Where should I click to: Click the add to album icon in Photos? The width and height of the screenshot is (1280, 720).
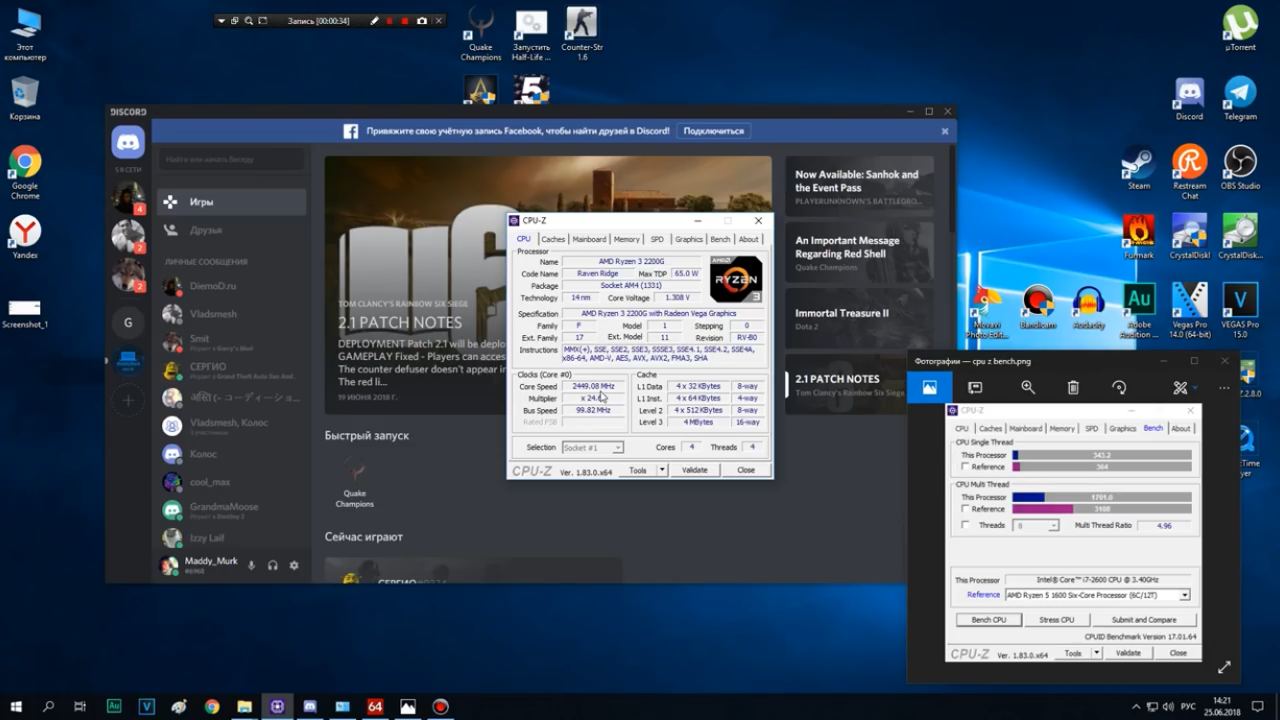coord(975,388)
